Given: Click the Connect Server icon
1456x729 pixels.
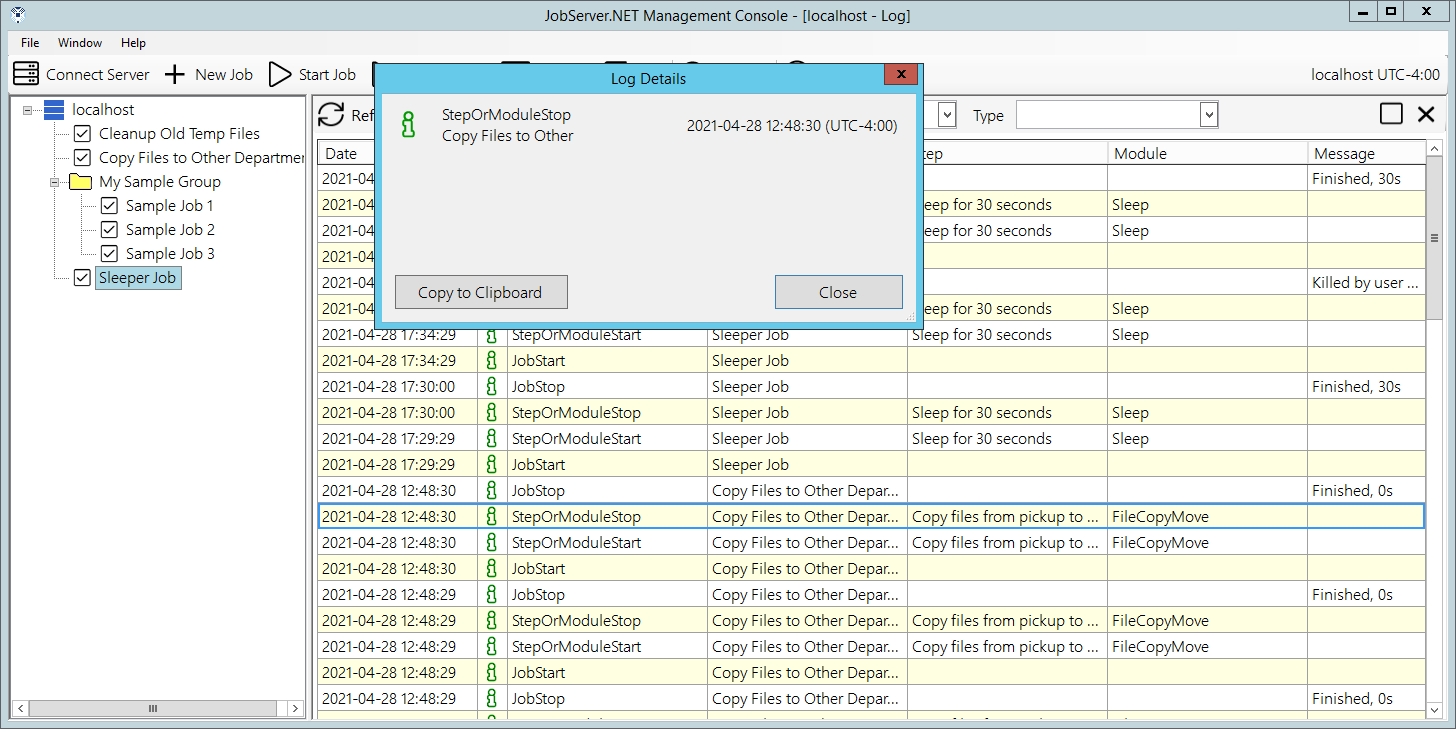Looking at the screenshot, I should click(x=26, y=74).
